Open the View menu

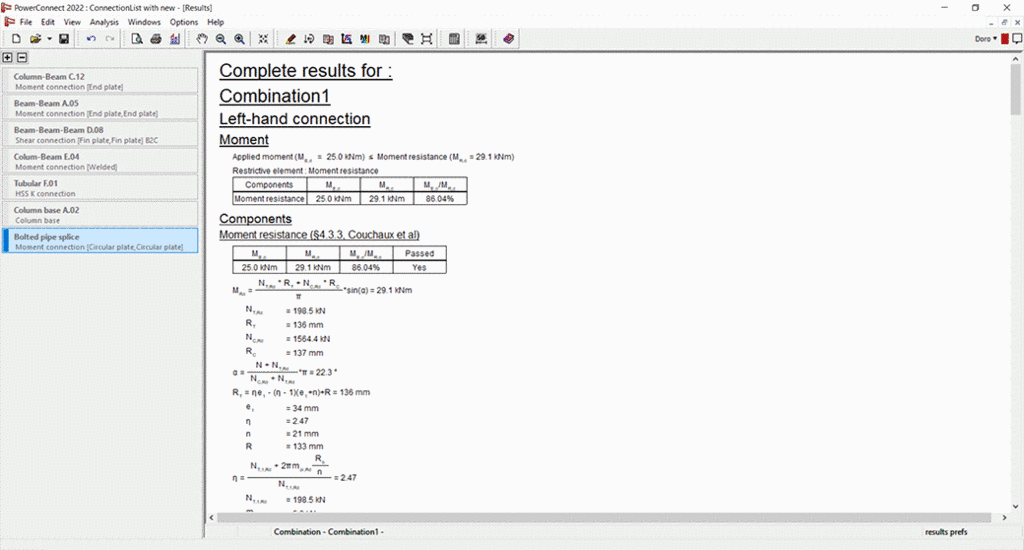(72, 22)
